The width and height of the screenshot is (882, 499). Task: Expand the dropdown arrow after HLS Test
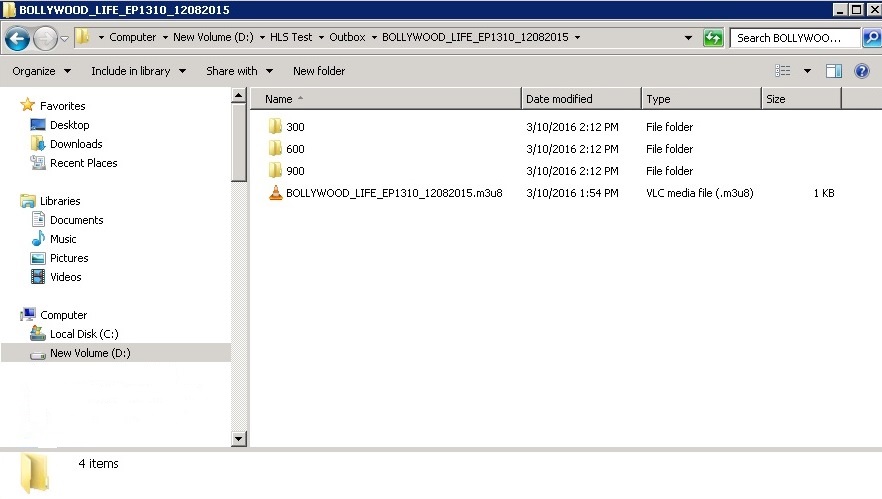pos(321,38)
